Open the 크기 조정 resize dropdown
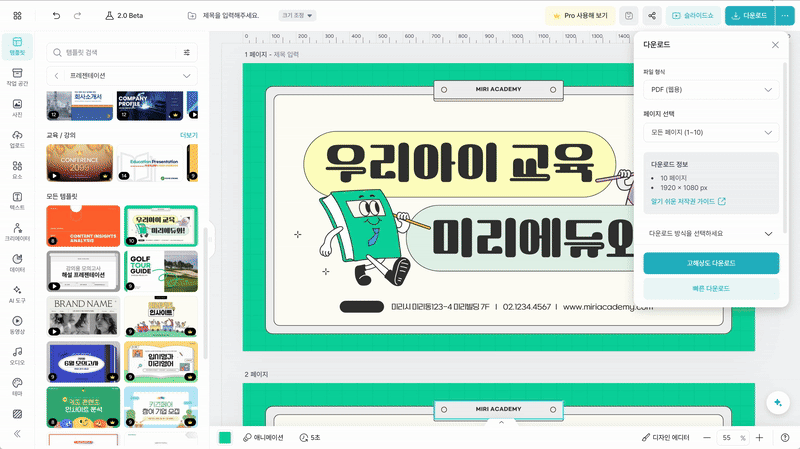This screenshot has height=449, width=800. pyautogui.click(x=297, y=16)
